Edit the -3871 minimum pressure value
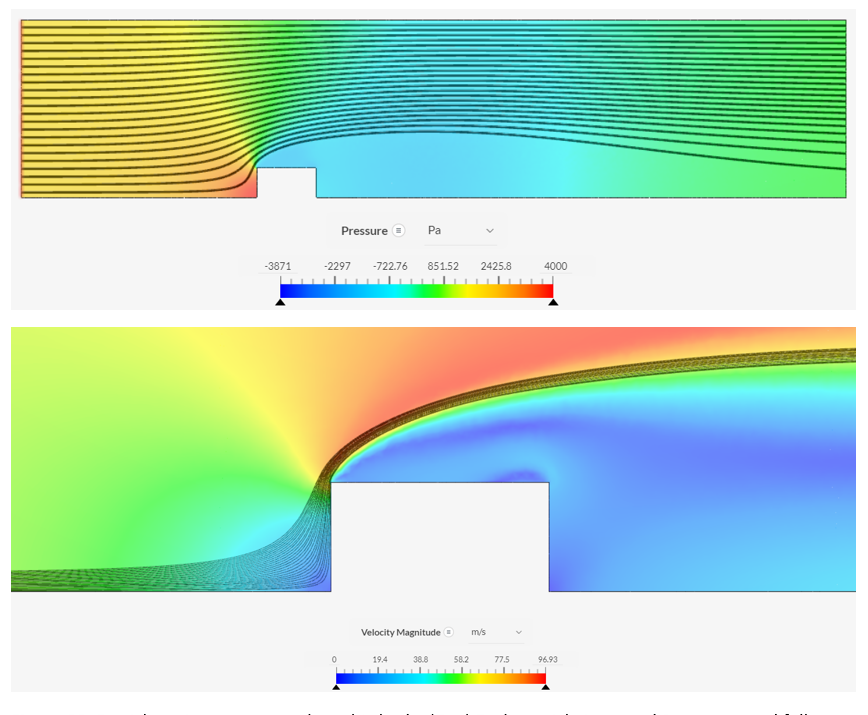 277,266
